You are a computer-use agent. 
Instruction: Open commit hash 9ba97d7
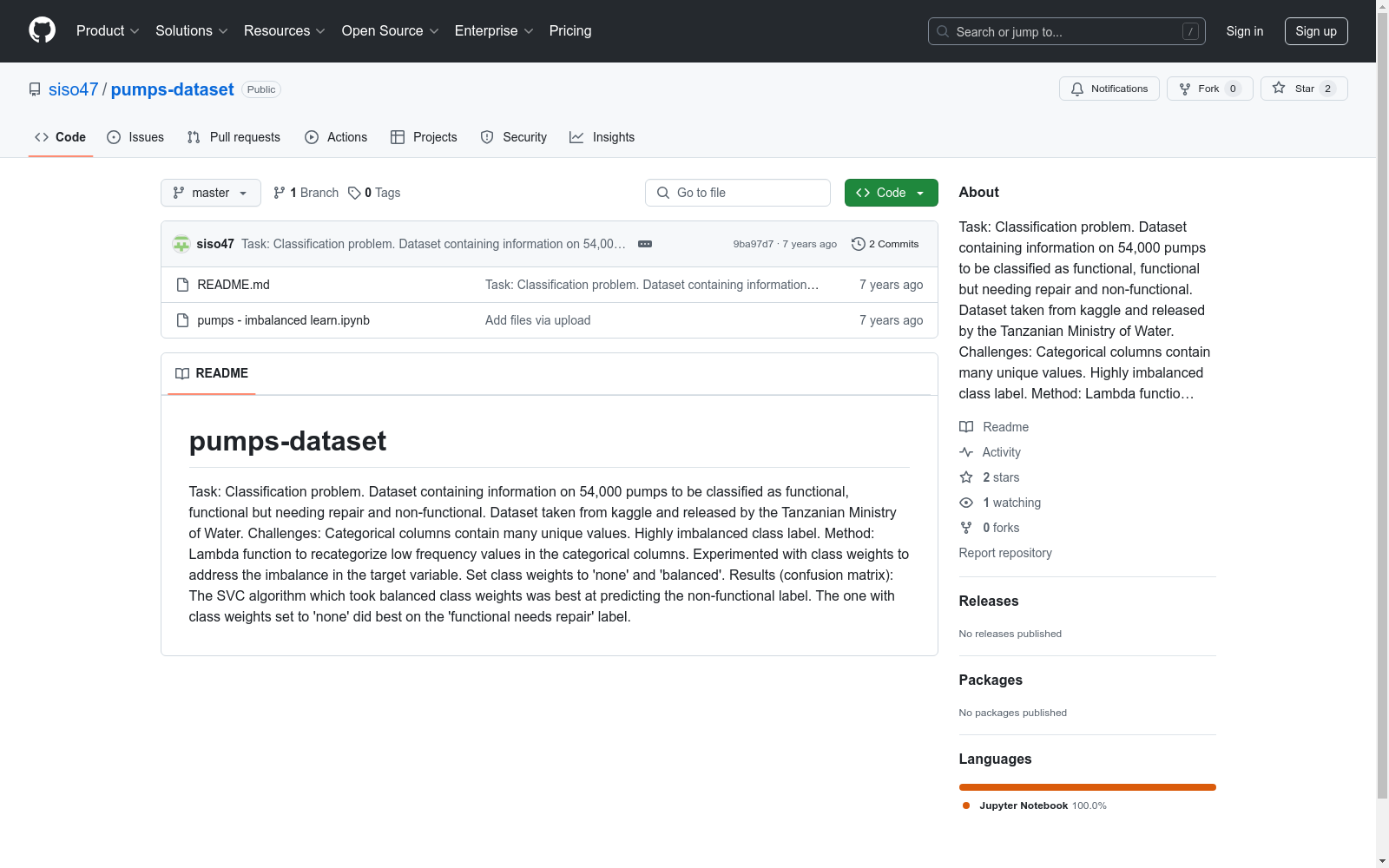(x=753, y=244)
